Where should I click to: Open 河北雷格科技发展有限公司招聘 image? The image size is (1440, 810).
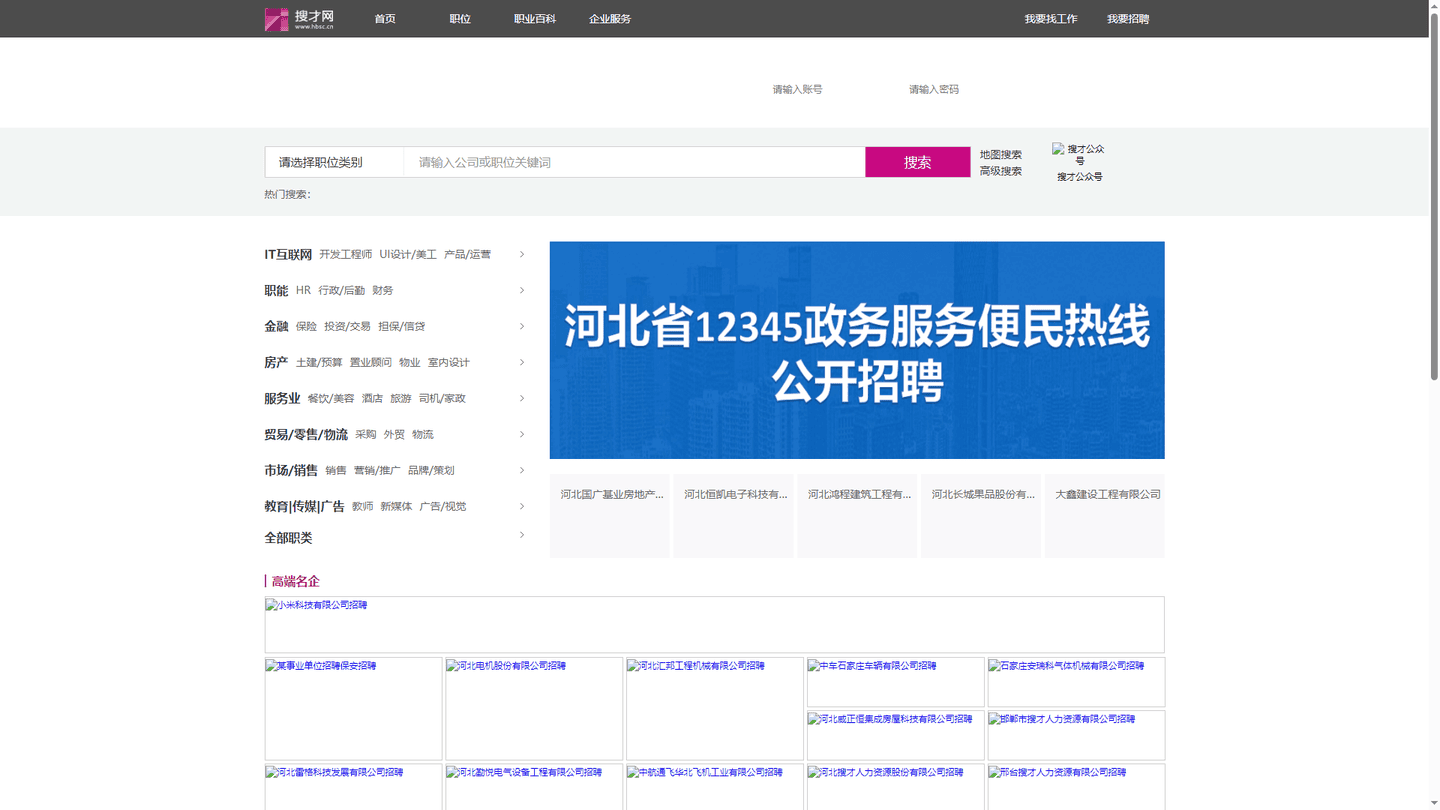click(x=353, y=787)
